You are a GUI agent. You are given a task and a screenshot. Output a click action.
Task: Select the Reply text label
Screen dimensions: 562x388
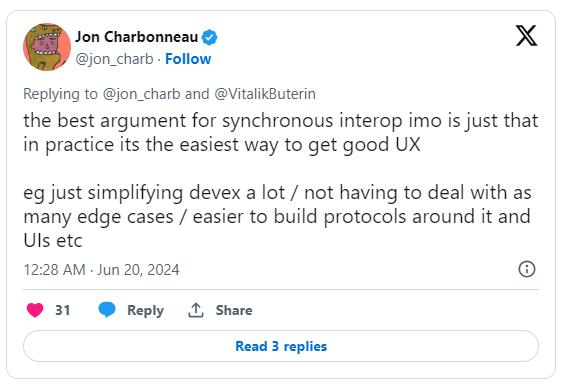[146, 310]
